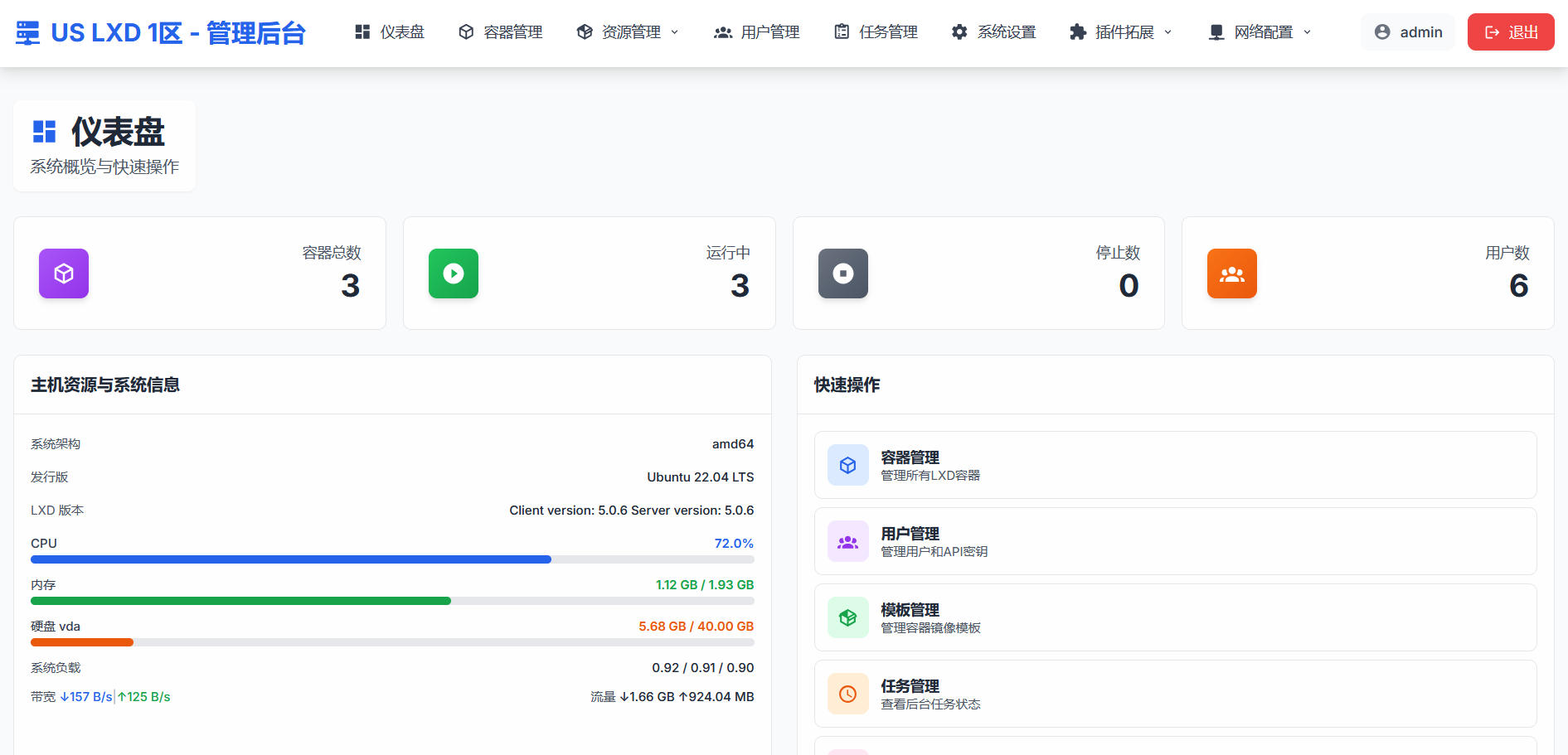
Task: Click the blue CPU usage progress bar
Action: pos(291,559)
